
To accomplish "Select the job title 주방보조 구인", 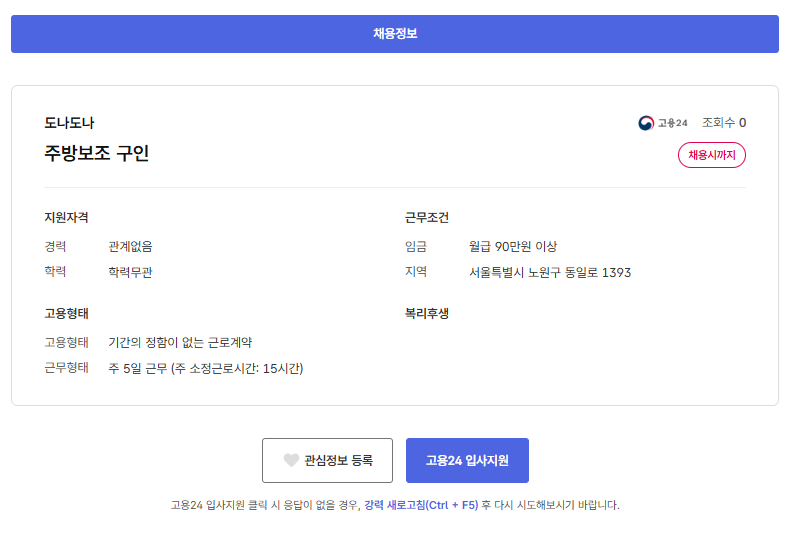I will pyautogui.click(x=97, y=154).
